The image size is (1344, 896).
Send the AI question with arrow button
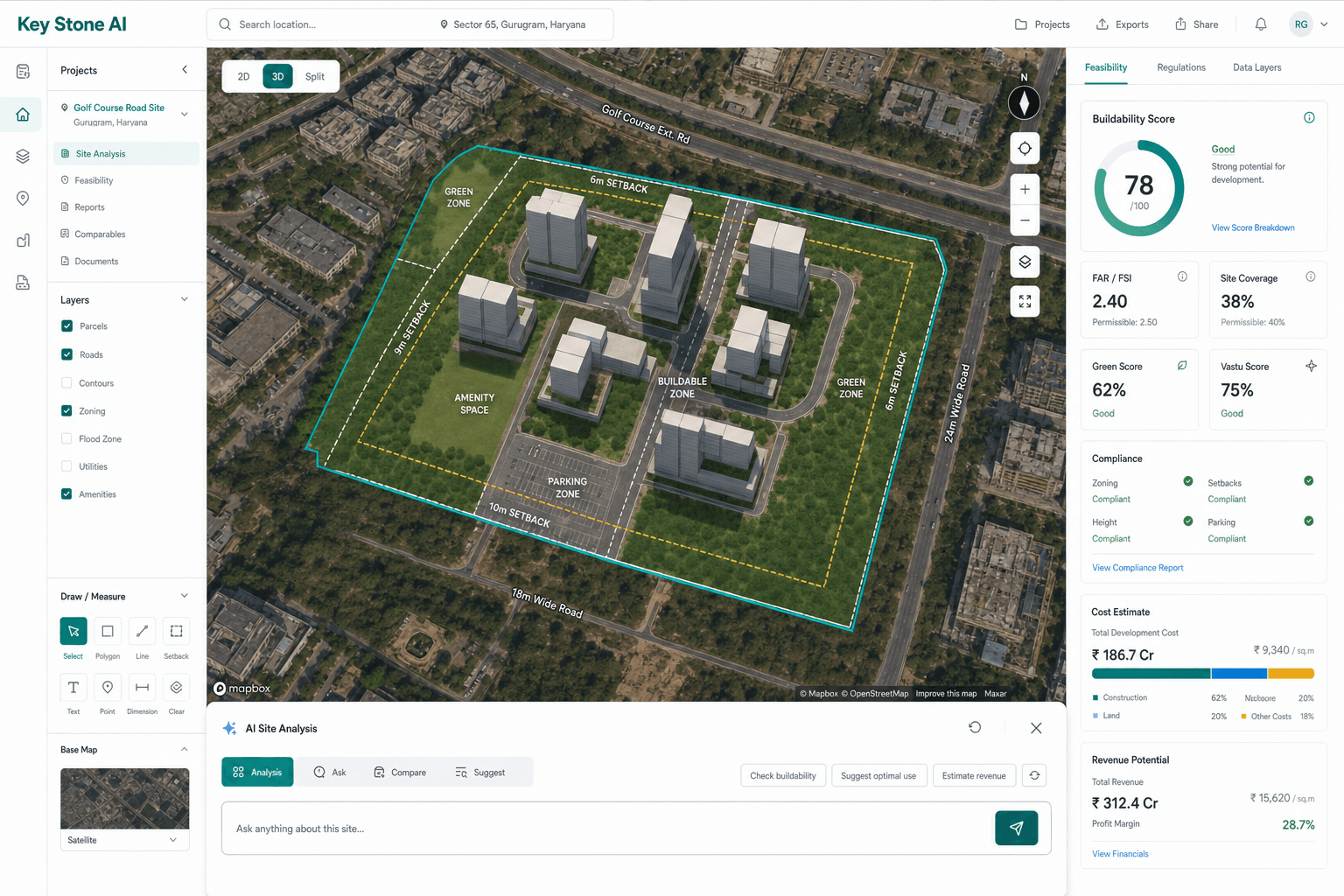[1016, 828]
